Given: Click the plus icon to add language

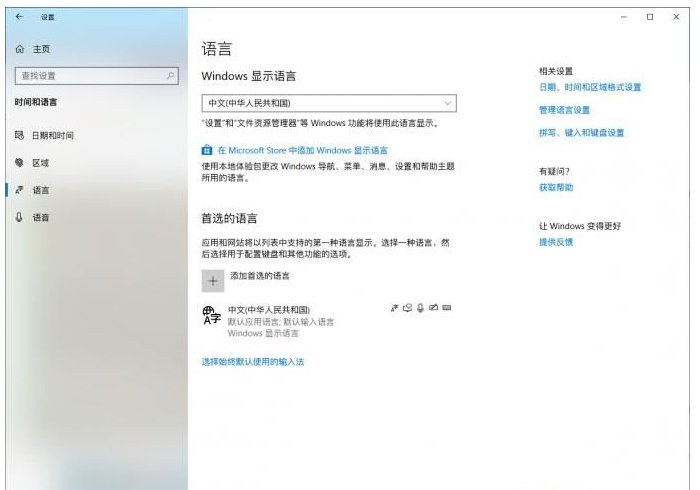Looking at the screenshot, I should (213, 281).
